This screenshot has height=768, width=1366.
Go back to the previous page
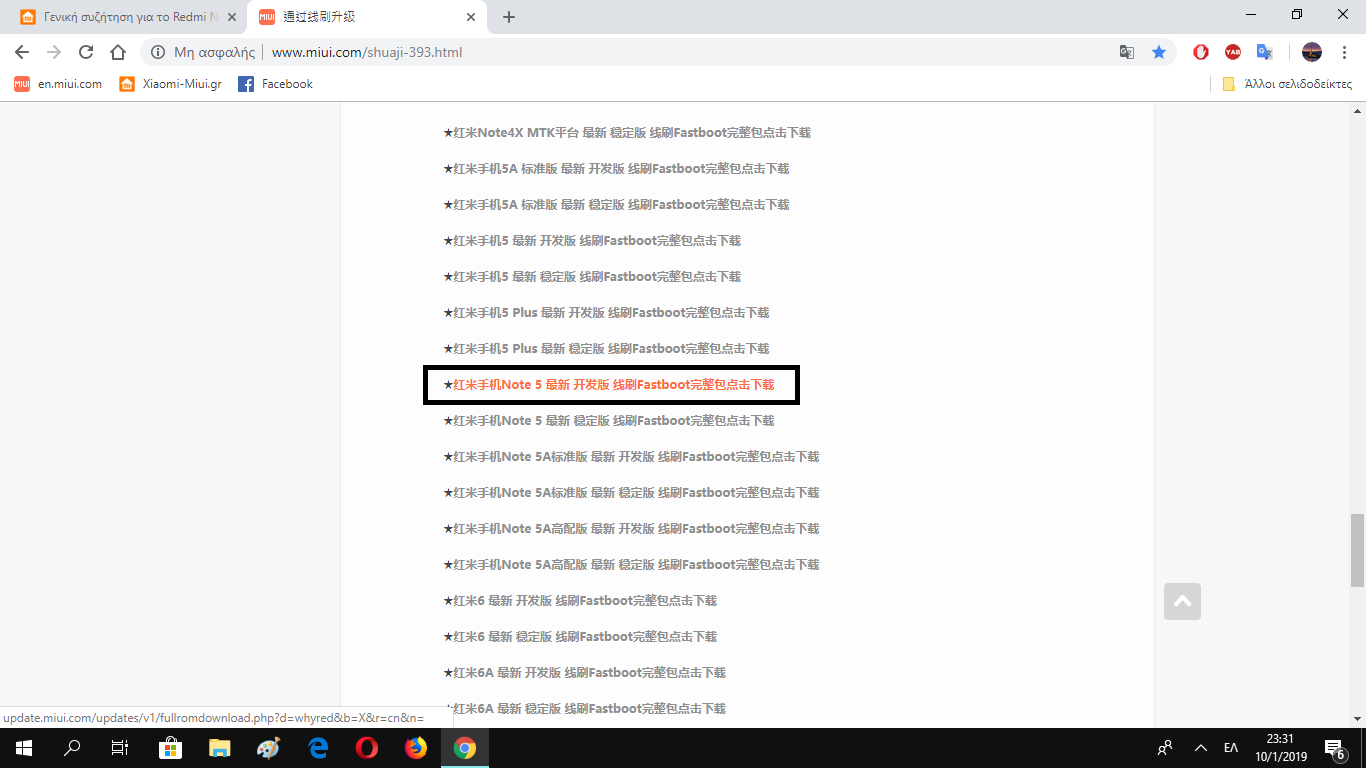(22, 52)
